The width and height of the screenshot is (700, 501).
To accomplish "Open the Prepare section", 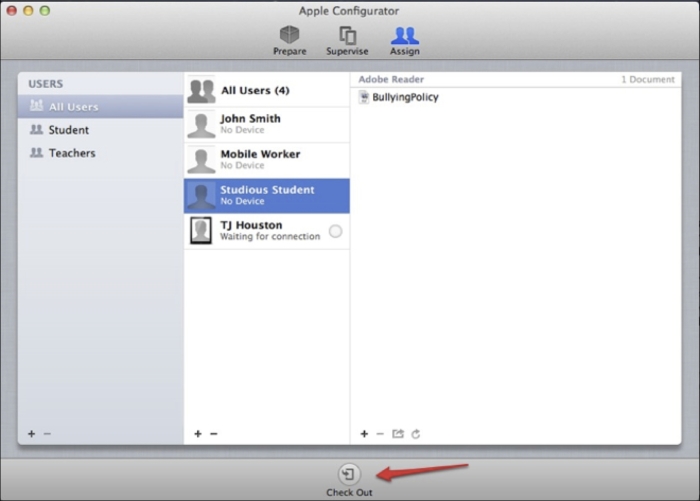I will pyautogui.click(x=289, y=40).
